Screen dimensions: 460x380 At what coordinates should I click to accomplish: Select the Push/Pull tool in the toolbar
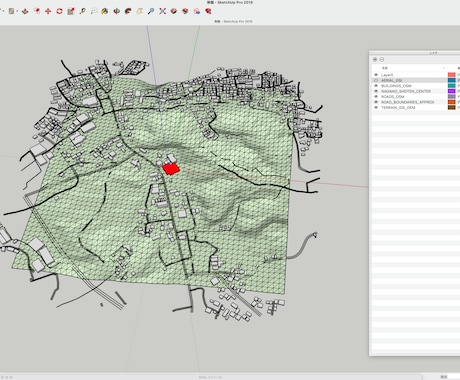coord(25,11)
